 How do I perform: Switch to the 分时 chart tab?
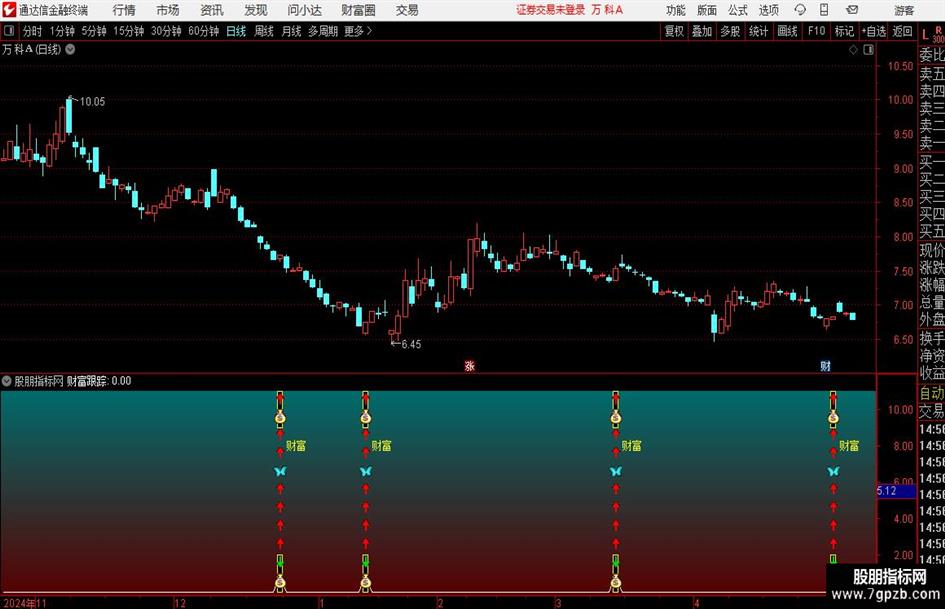(33, 31)
